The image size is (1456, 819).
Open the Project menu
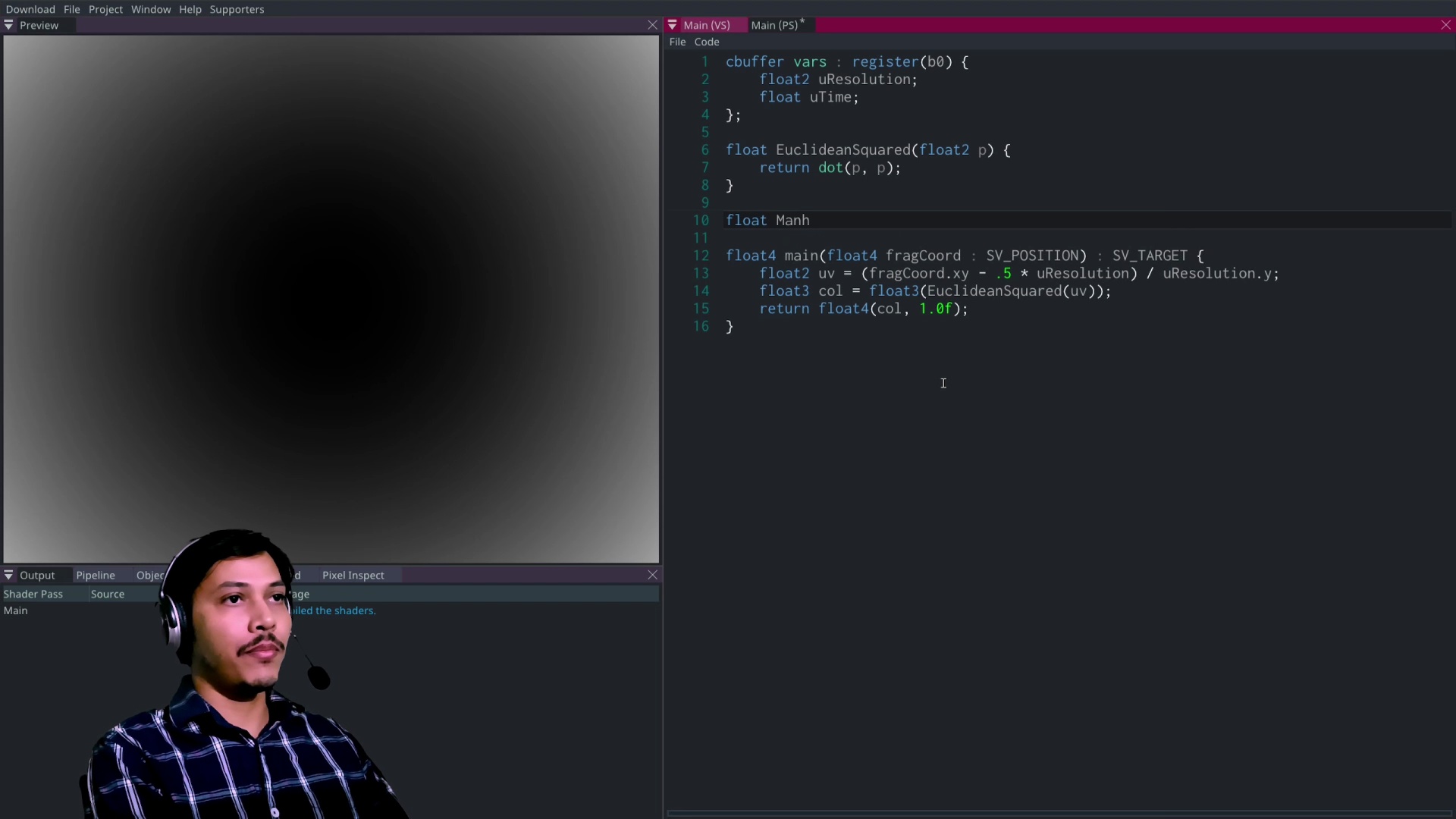[105, 9]
